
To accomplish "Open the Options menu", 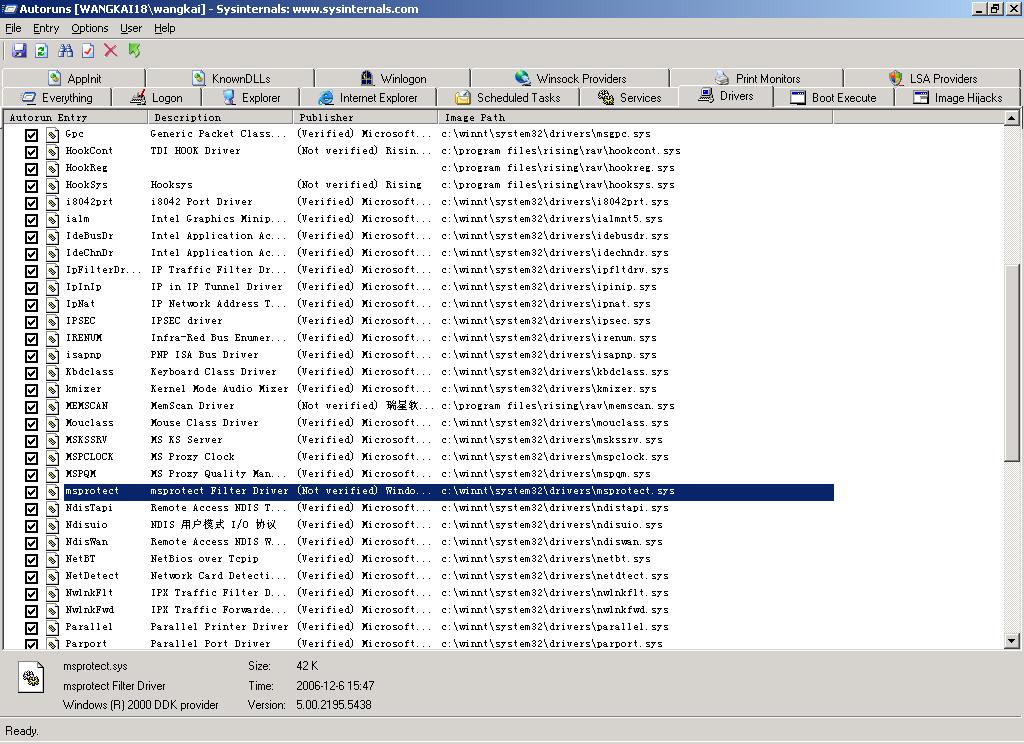I will pos(89,28).
